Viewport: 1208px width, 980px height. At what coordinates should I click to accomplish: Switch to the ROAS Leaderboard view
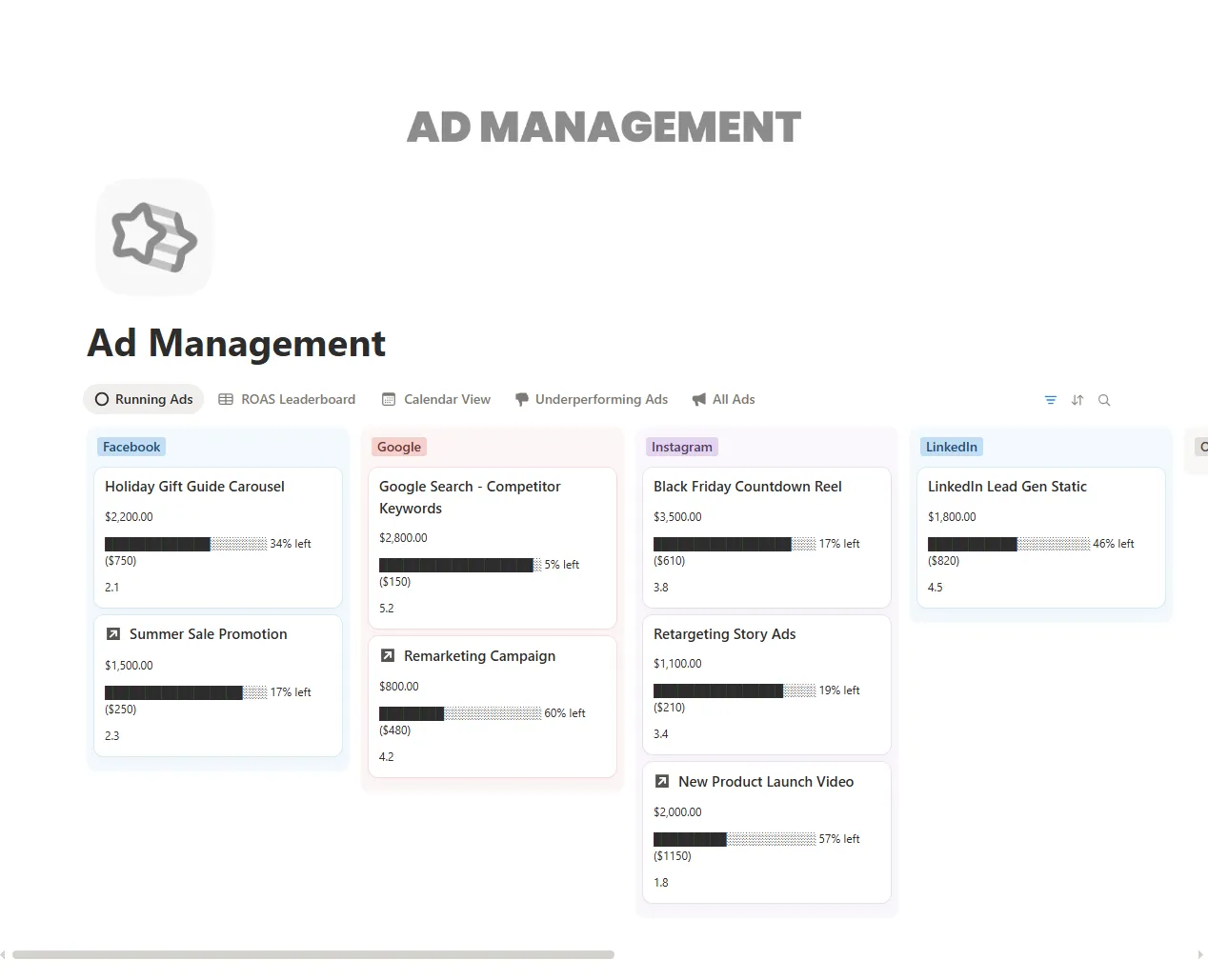coord(298,399)
